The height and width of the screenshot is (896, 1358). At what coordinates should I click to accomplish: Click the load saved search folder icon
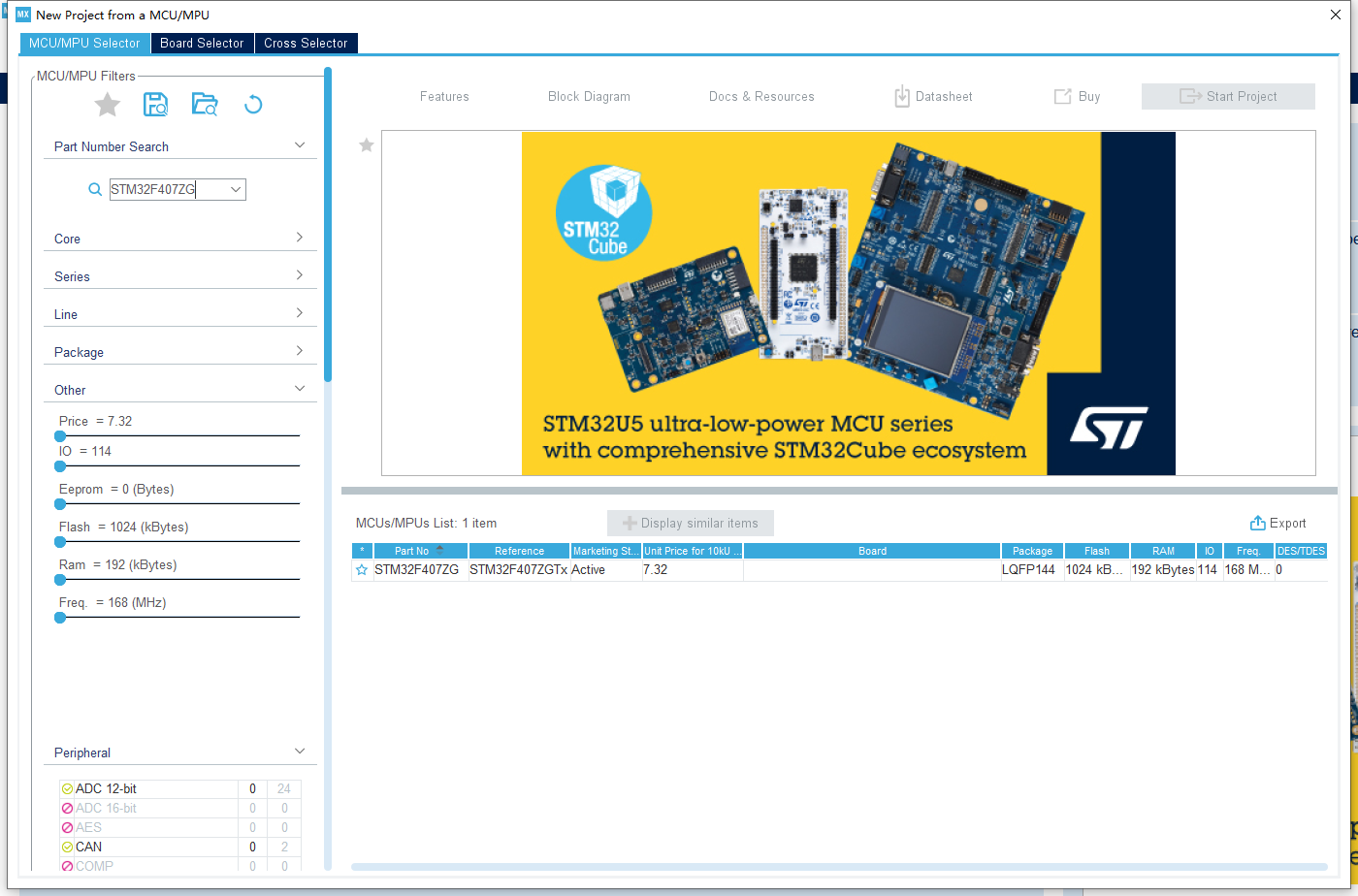click(x=205, y=105)
